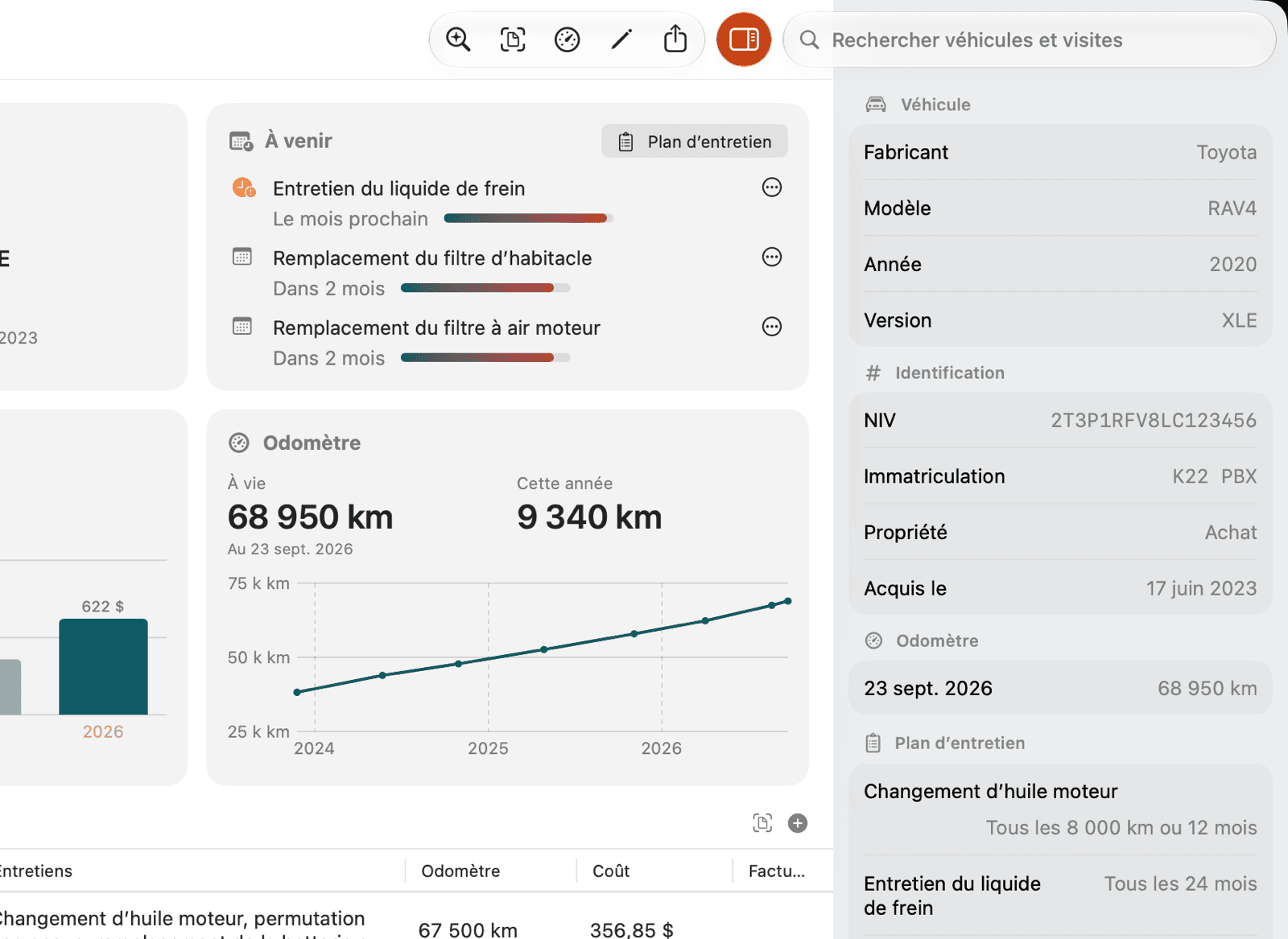Open options for Remplacement du filtre d'habitacle
The width and height of the screenshot is (1288, 939).
point(772,257)
